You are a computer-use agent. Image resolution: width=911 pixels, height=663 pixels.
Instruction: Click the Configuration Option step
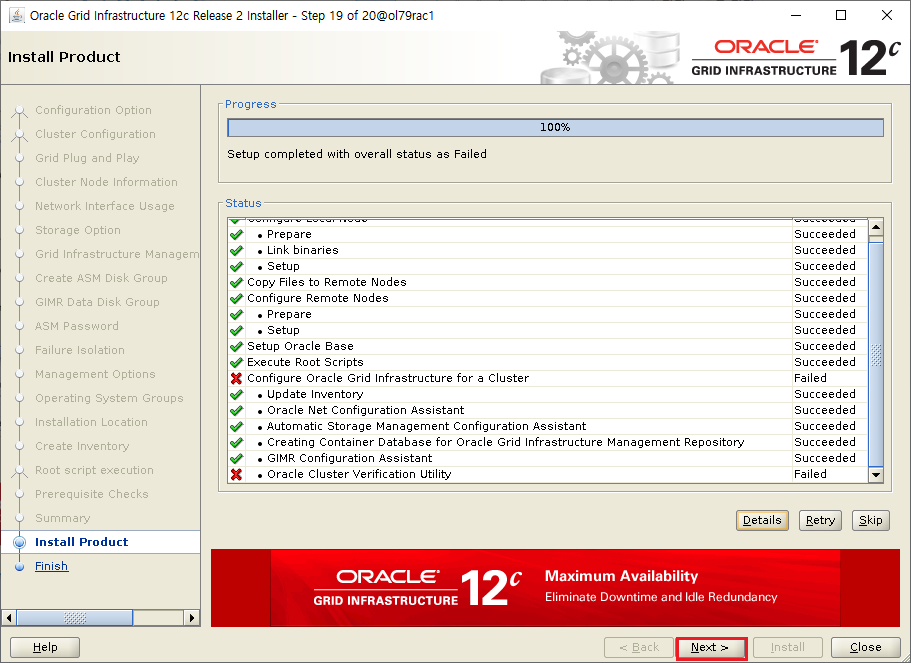pos(94,110)
